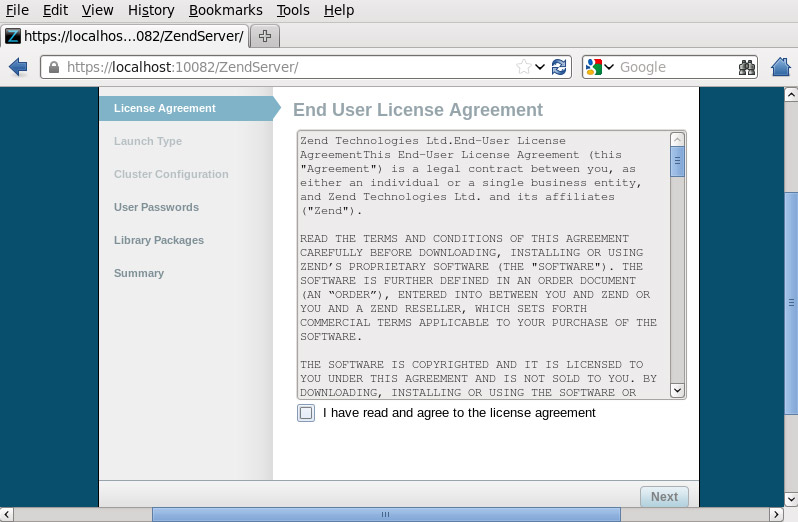Image resolution: width=798 pixels, height=522 pixels.
Task: Open the Tools menu
Action: [x=293, y=10]
